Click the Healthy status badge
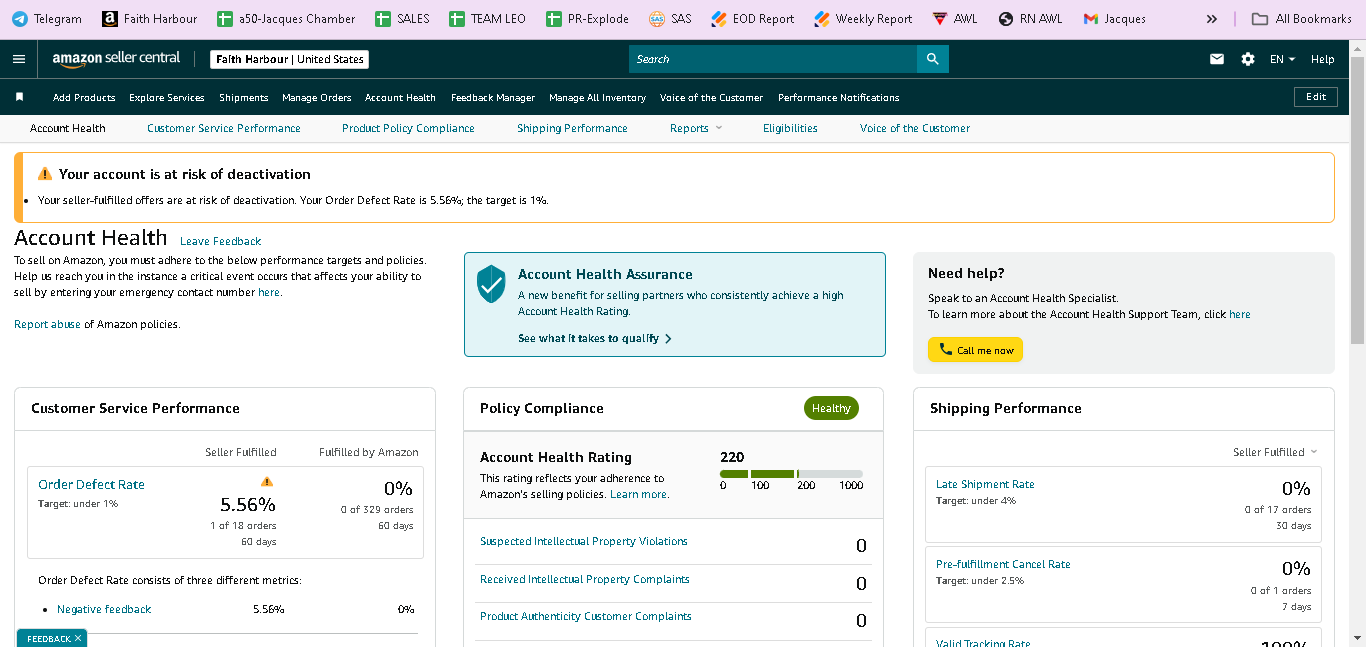Screen dimensions: 1366x647 coord(831,408)
